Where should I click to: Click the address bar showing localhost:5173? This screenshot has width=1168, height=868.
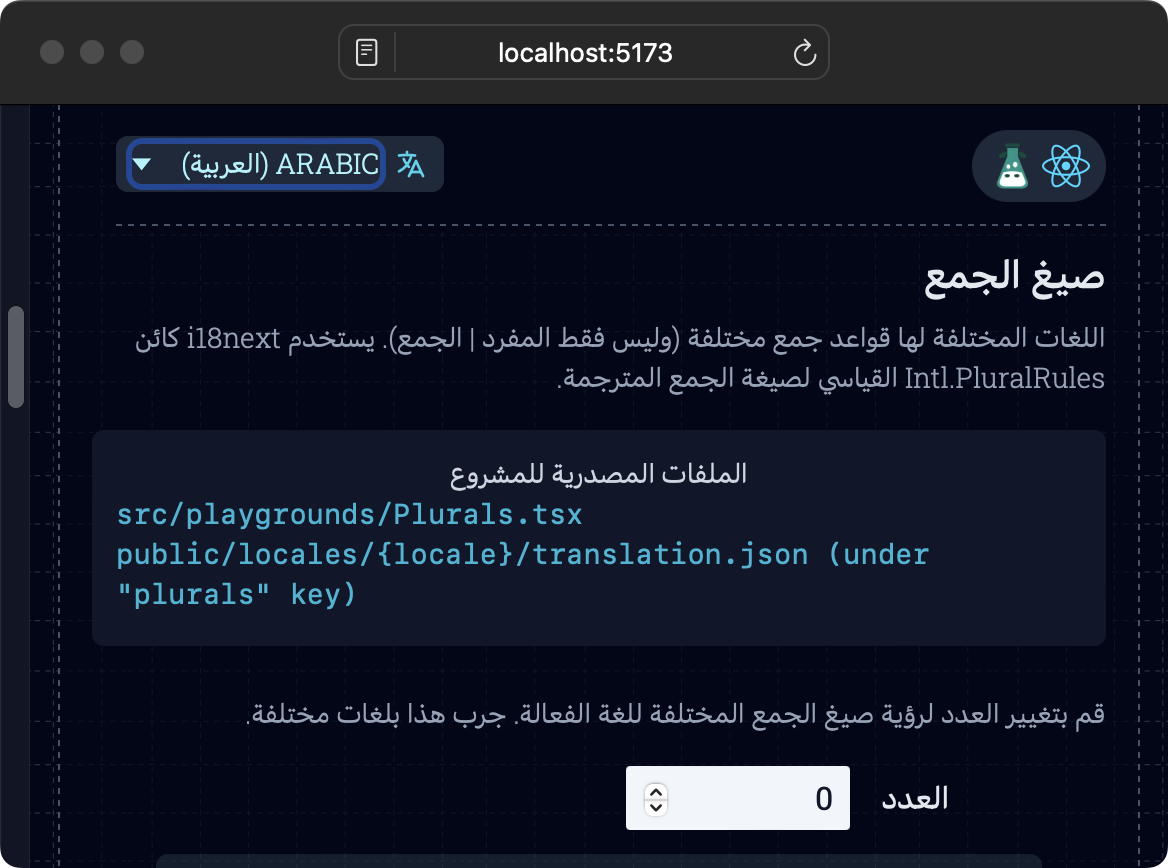[584, 52]
